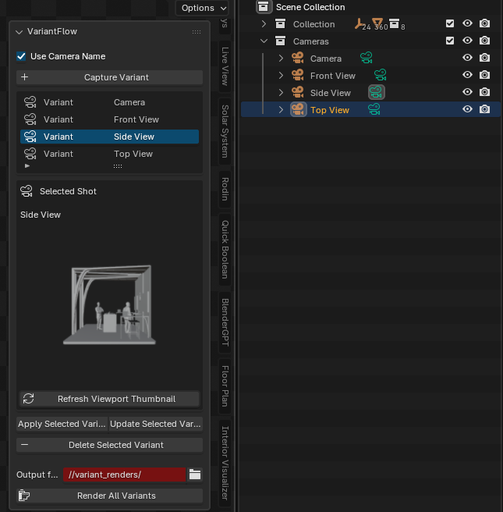Open the Interior Visualizer sidebar tab
The width and height of the screenshot is (503, 512).
click(x=225, y=463)
